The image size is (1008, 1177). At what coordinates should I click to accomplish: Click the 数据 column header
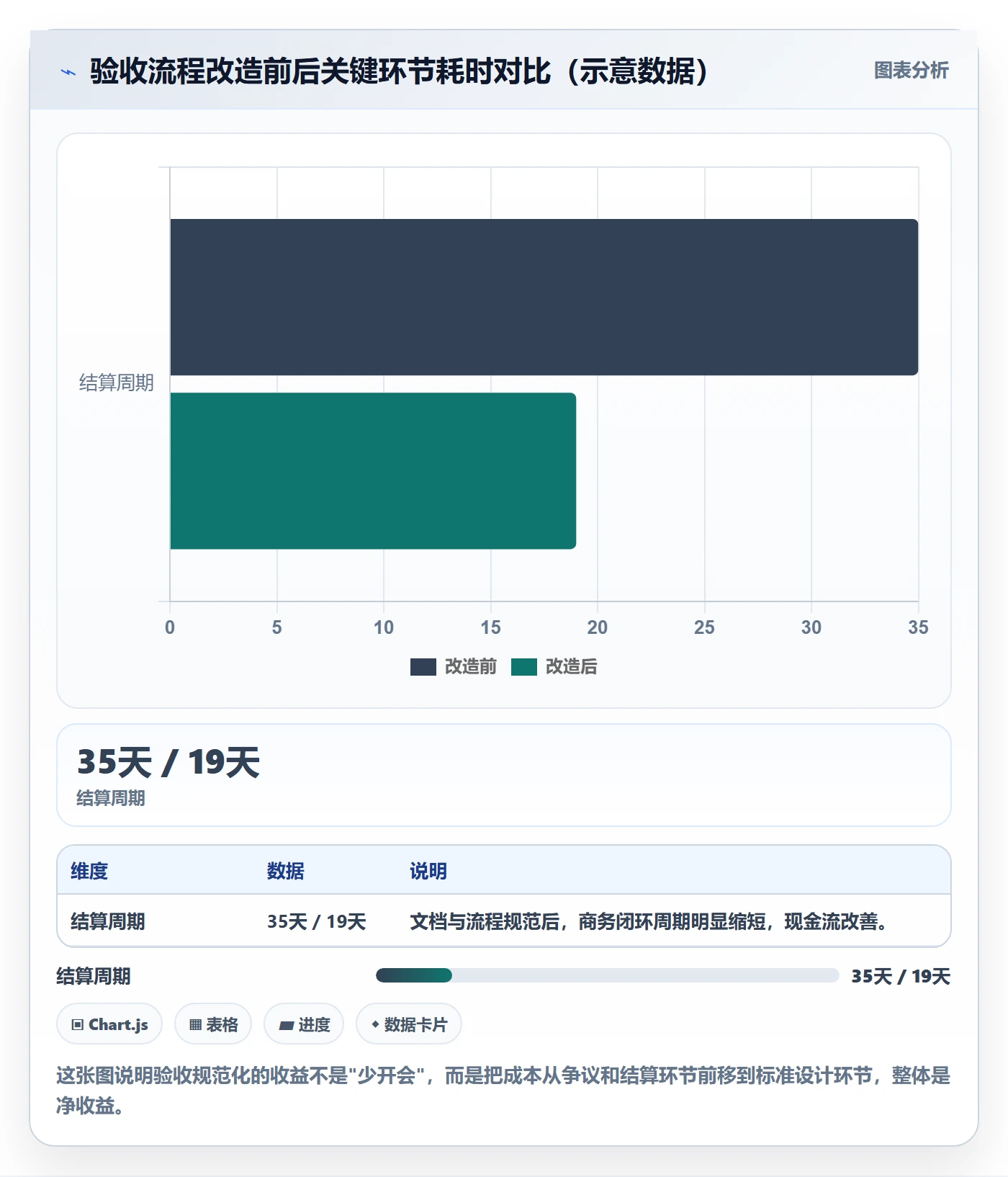(286, 871)
